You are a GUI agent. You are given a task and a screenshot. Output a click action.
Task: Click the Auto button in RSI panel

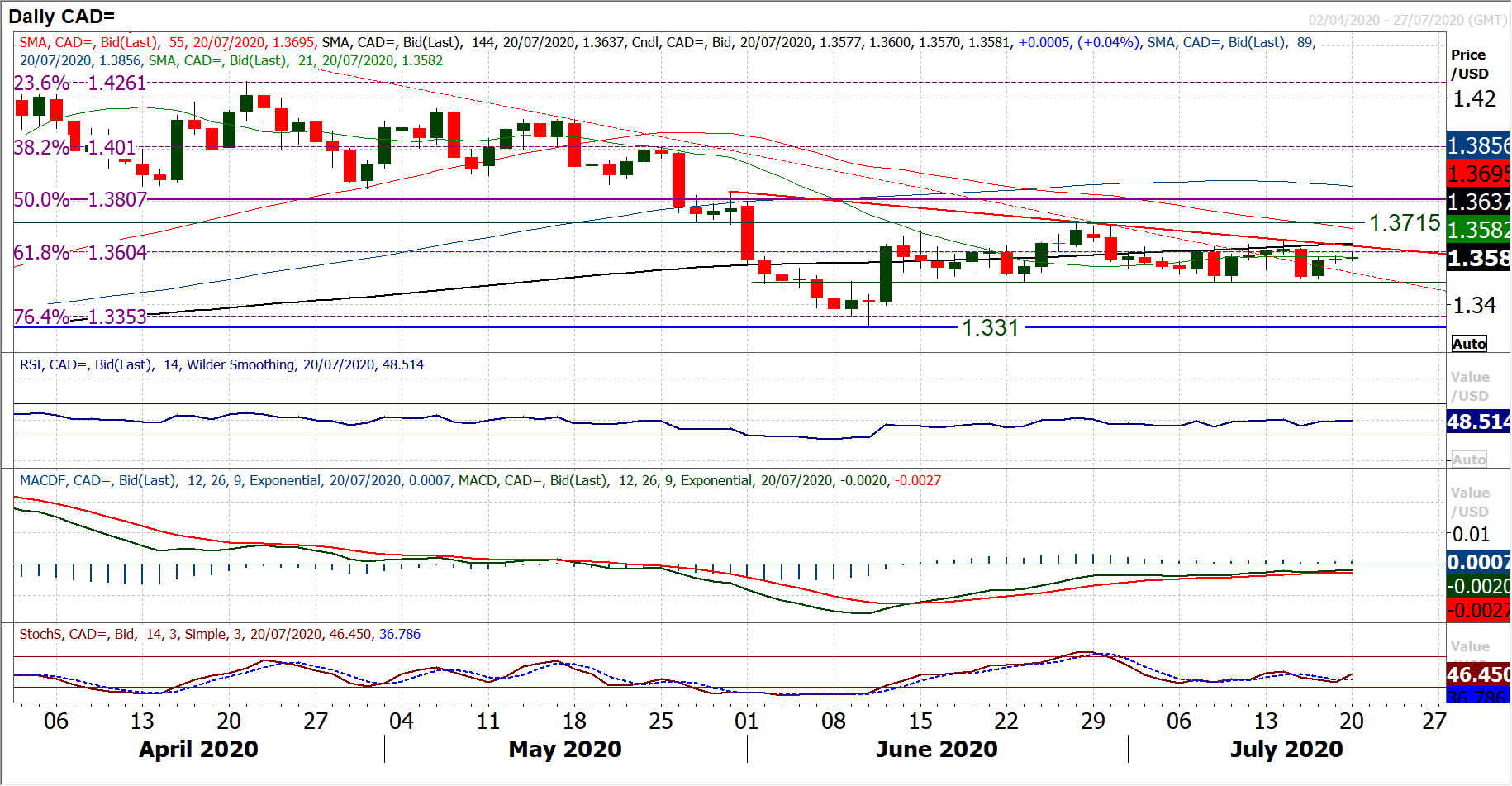point(1469,460)
